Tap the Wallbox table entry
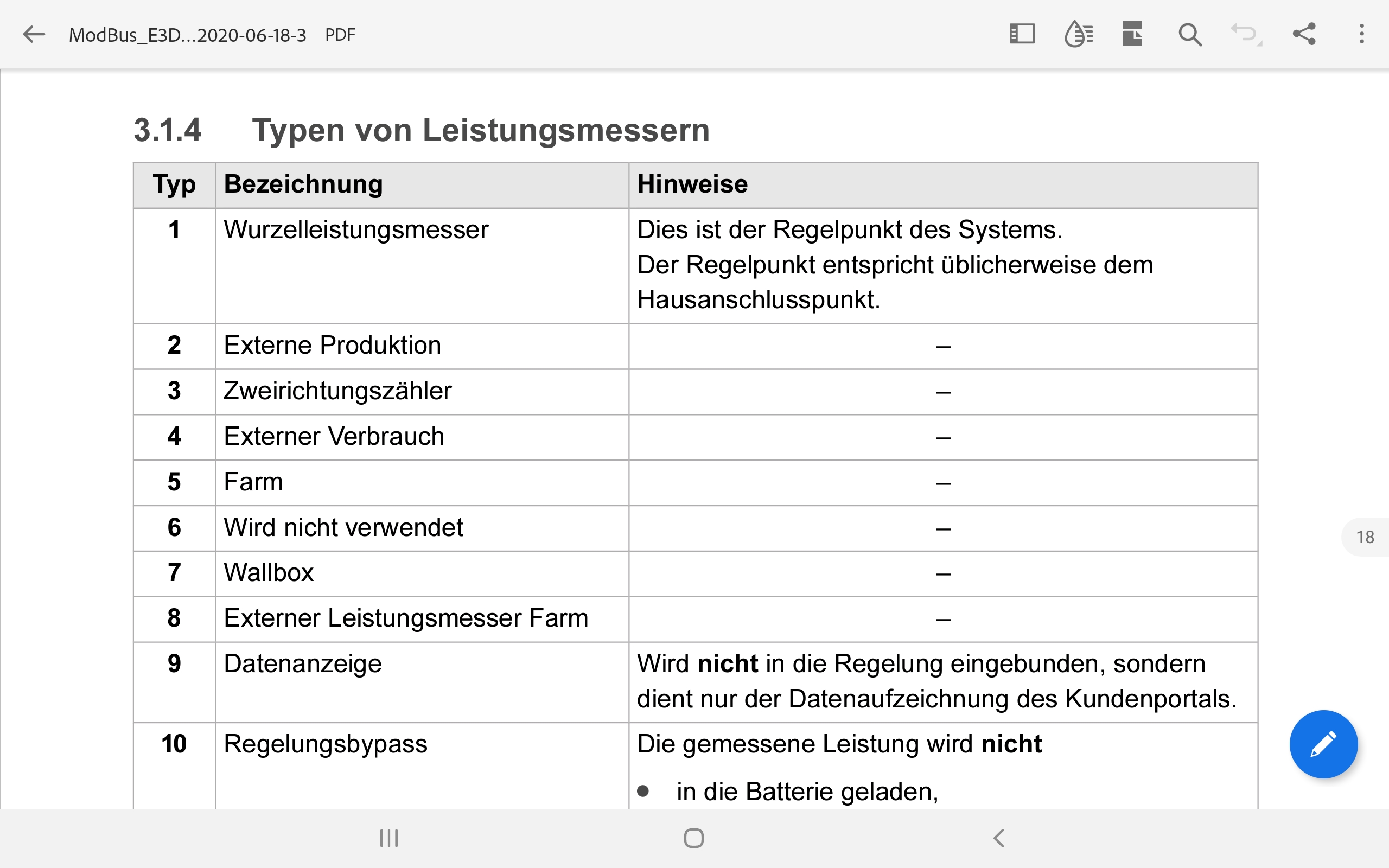Image resolution: width=1389 pixels, height=868 pixels. pyautogui.click(x=269, y=572)
